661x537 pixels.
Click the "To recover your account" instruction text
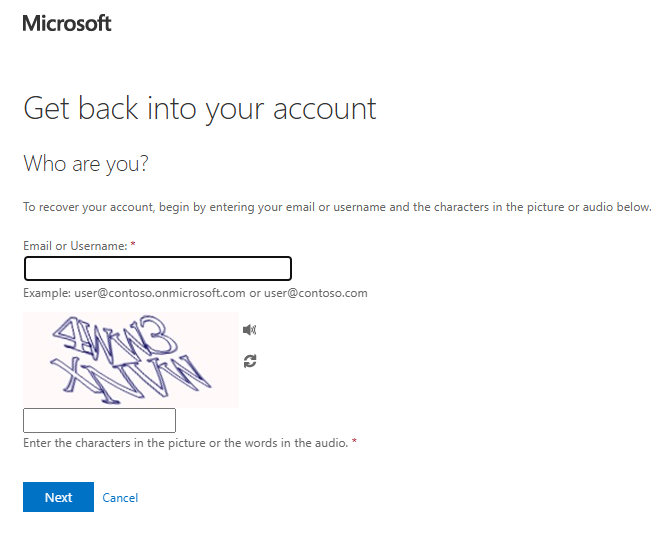[337, 207]
